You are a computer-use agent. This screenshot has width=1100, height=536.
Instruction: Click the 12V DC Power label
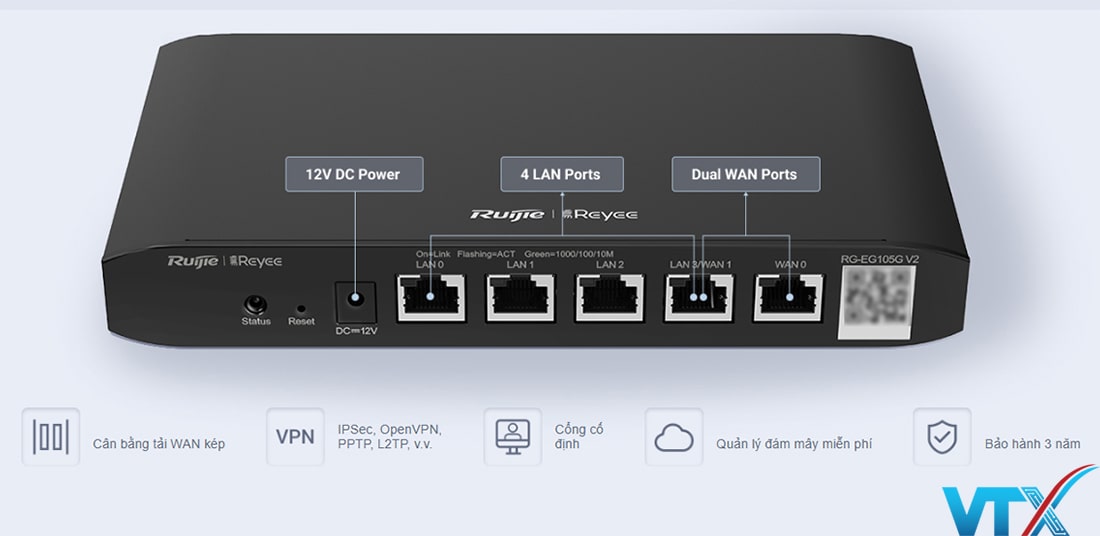click(x=354, y=174)
